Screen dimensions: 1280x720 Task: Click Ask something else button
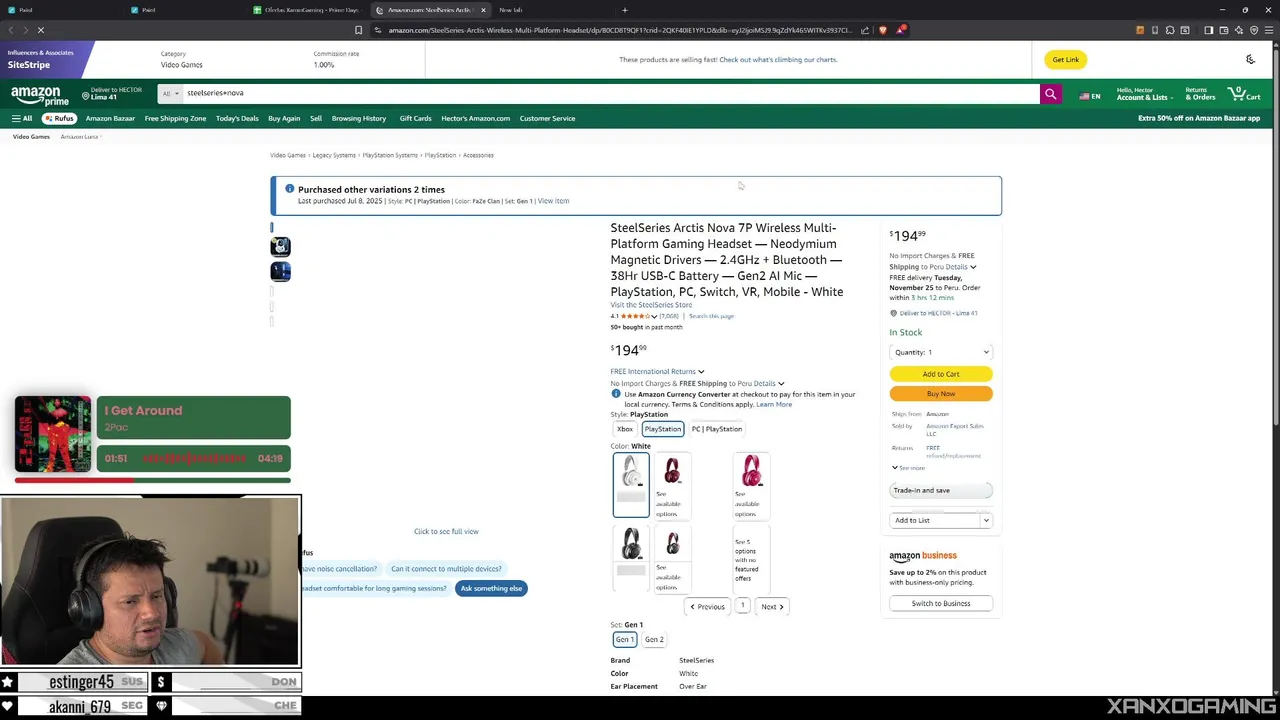(x=491, y=588)
